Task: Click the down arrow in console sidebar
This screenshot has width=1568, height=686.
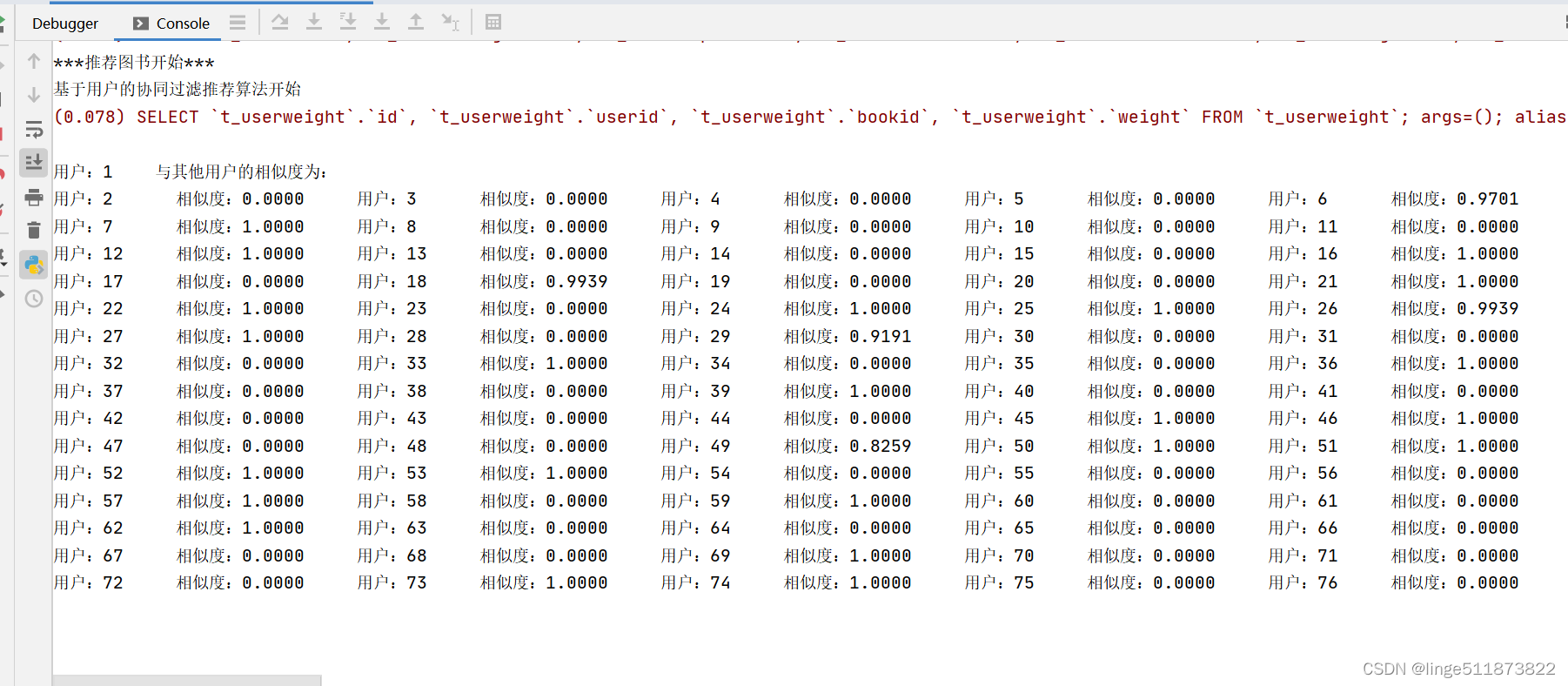Action: point(34,94)
